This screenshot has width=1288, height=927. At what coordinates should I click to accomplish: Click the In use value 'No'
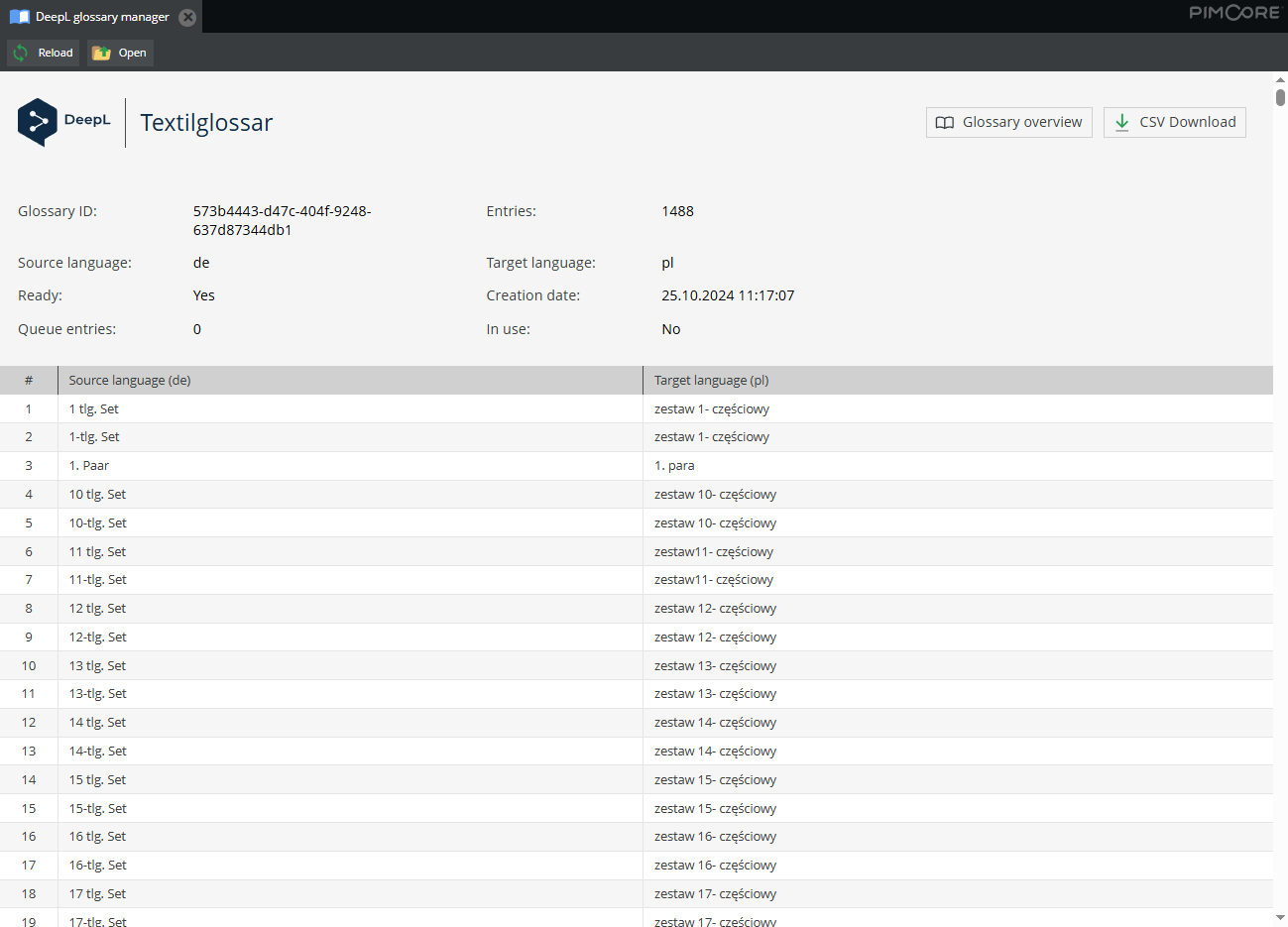tap(671, 329)
